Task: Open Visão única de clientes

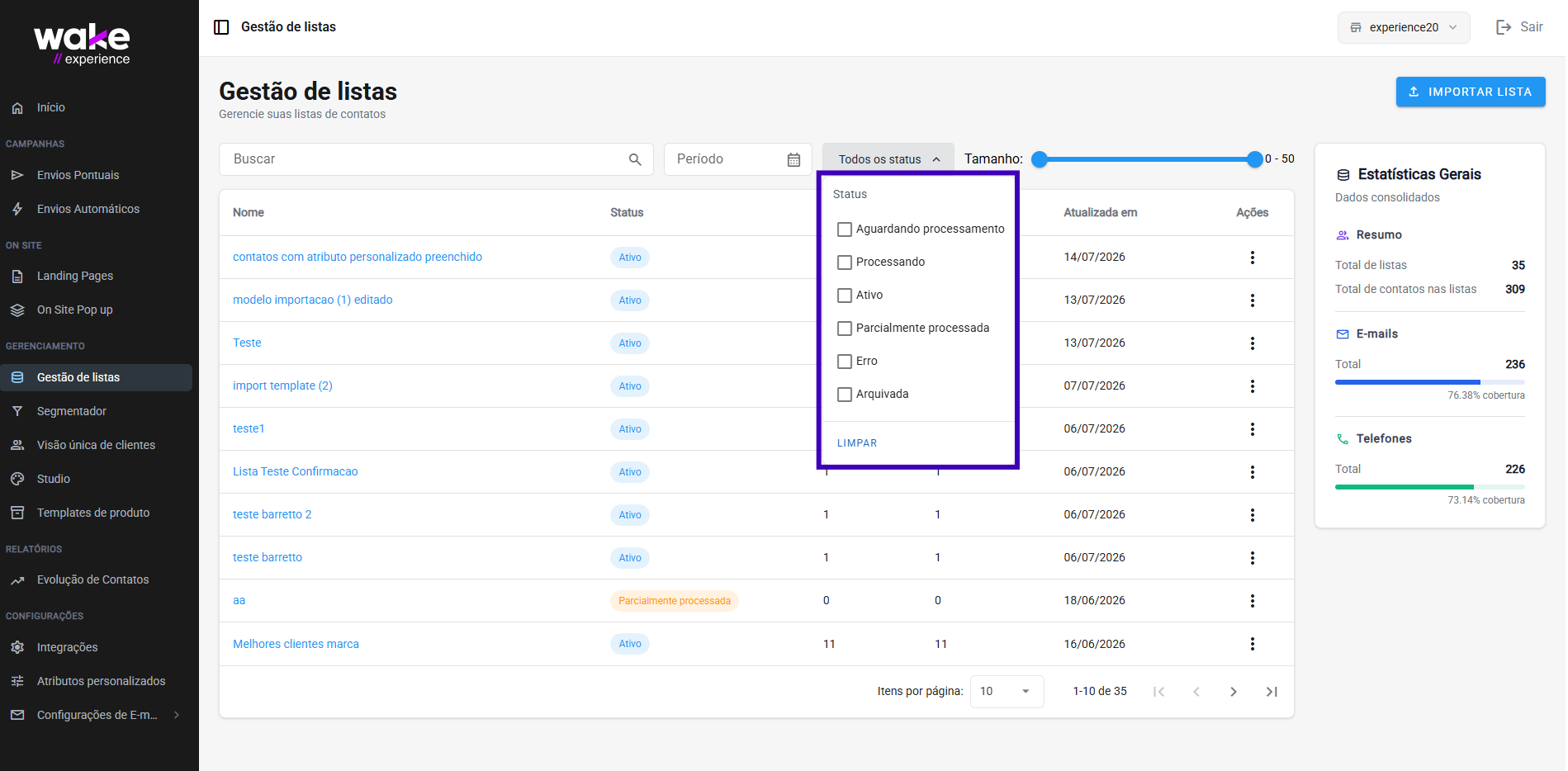Action: pyautogui.click(x=96, y=445)
